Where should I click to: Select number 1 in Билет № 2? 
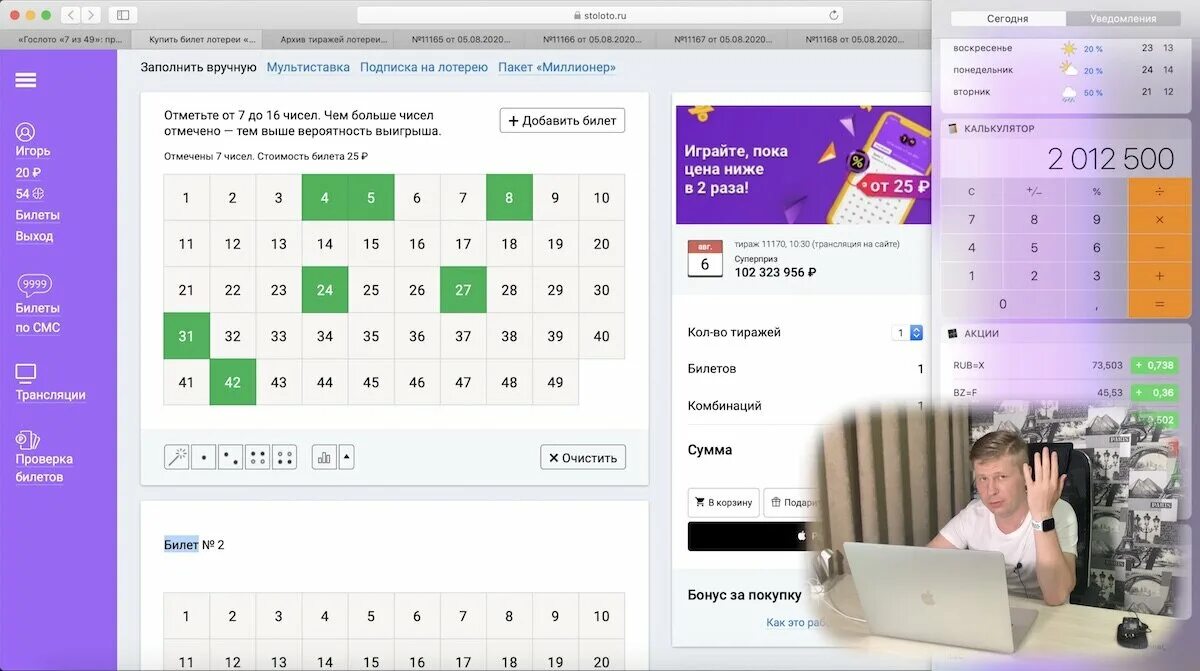pos(186,616)
